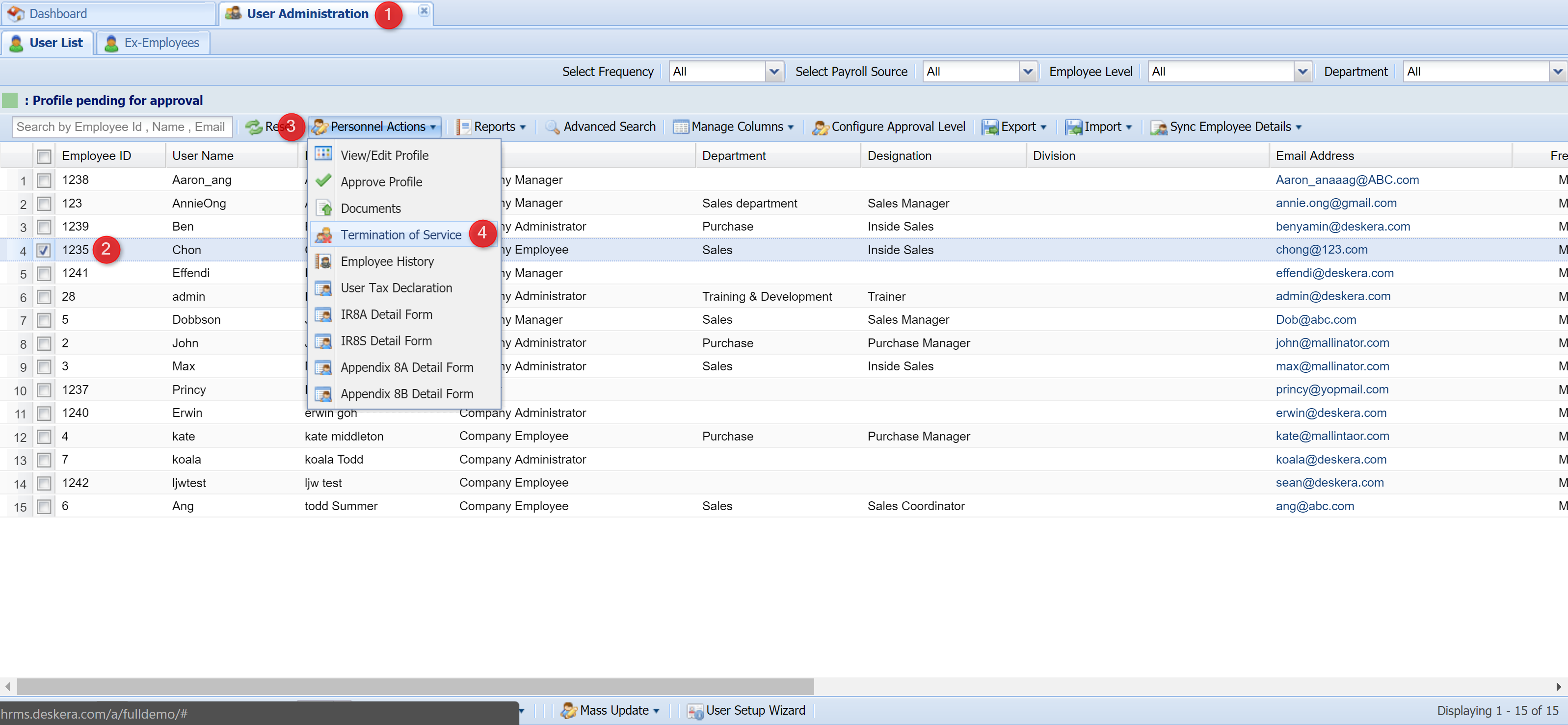The height and width of the screenshot is (725, 1568).
Task: Uncheck the checkbox for employee 1235 Chon
Action: click(43, 249)
